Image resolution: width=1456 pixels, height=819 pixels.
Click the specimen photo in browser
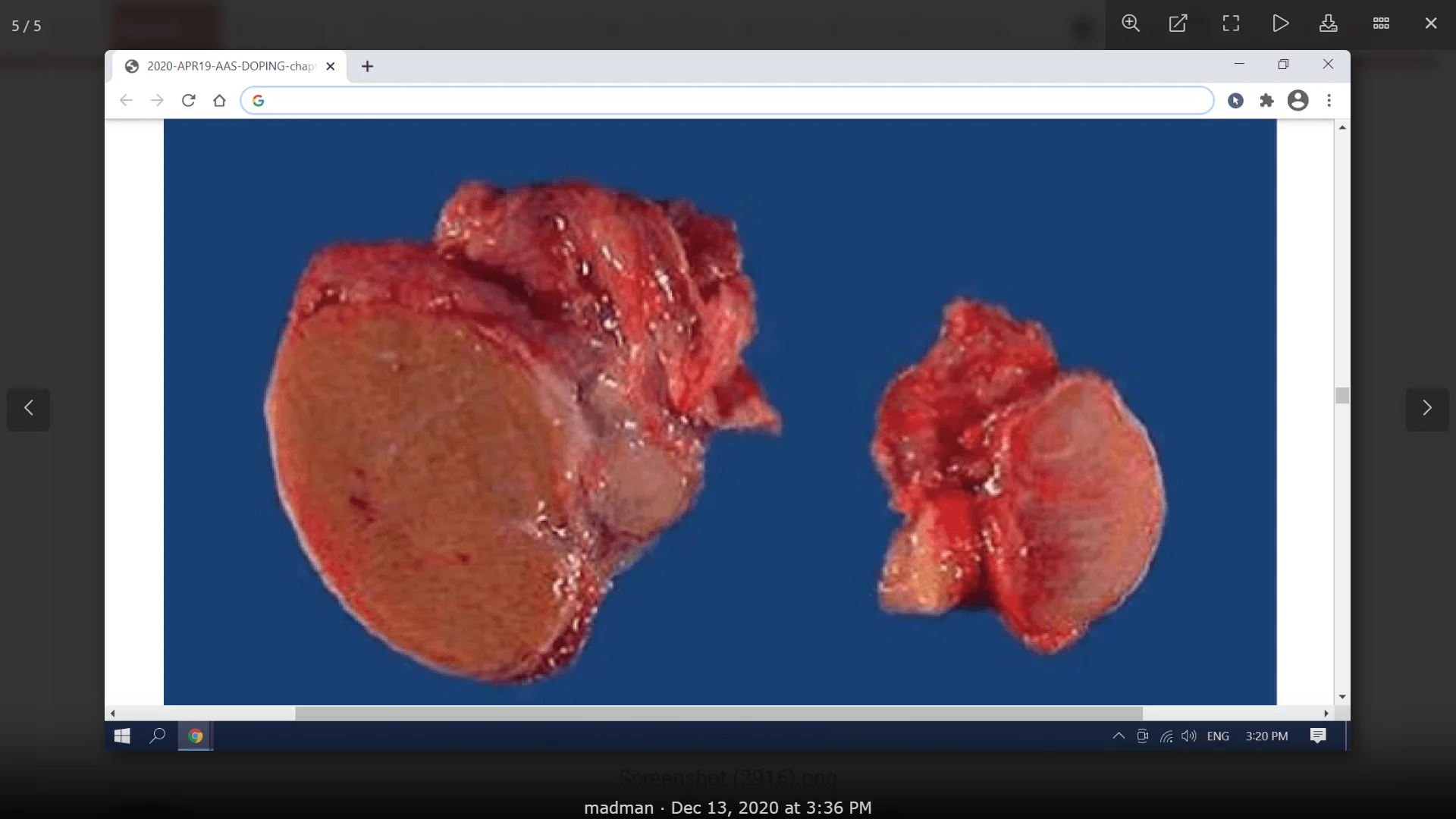click(720, 412)
